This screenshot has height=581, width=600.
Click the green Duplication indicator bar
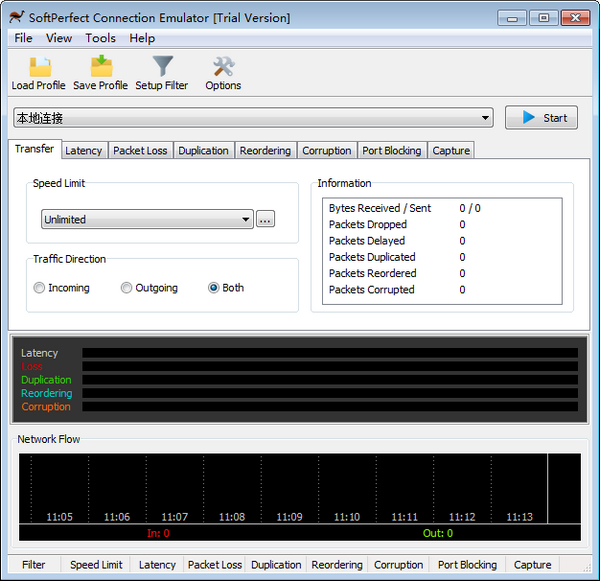330,380
